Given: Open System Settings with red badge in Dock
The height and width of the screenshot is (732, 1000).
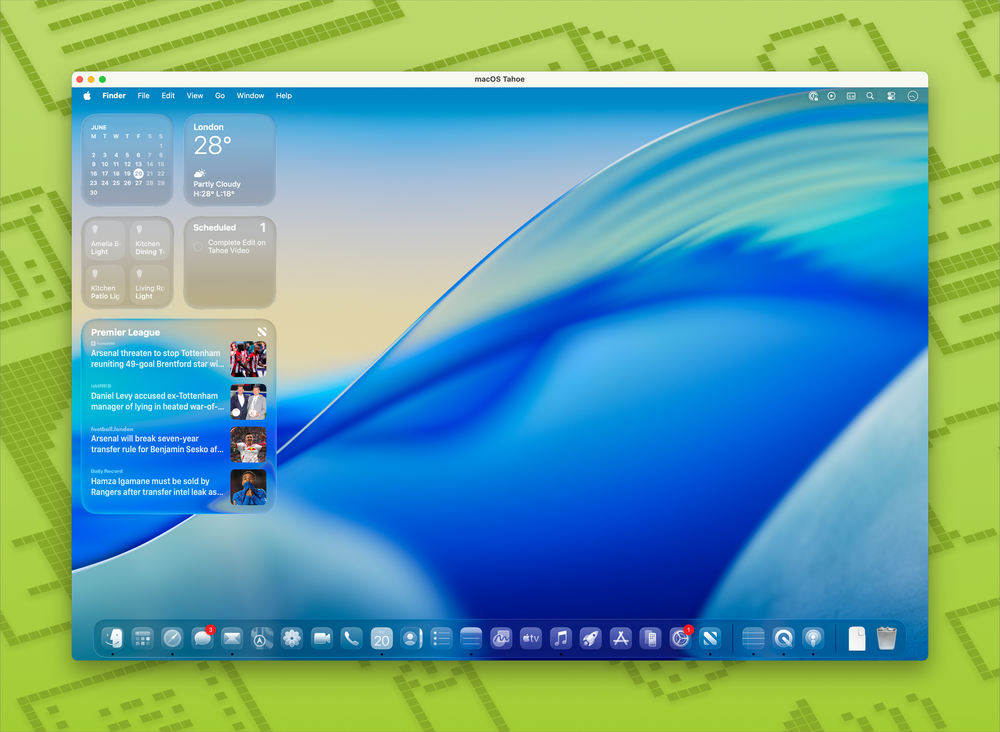Looking at the screenshot, I should (x=680, y=638).
